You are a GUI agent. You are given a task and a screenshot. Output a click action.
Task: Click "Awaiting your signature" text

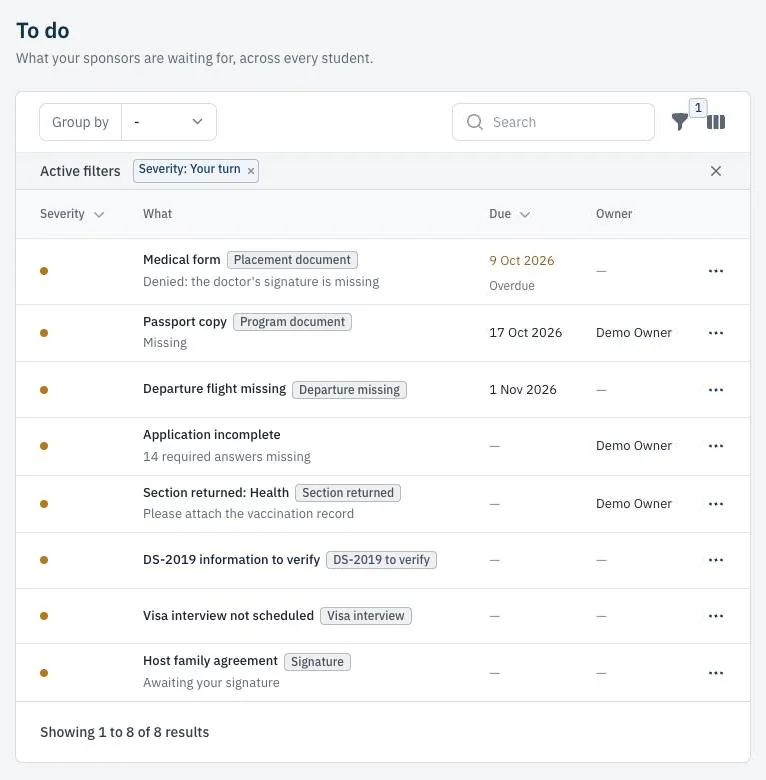pyautogui.click(x=211, y=683)
